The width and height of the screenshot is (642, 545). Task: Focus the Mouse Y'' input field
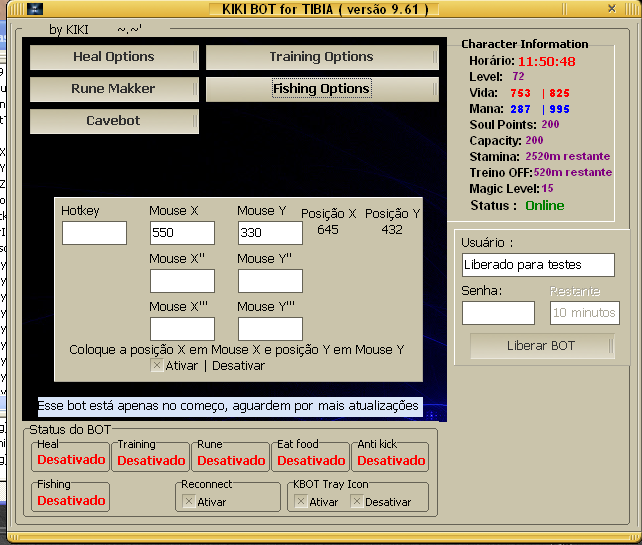270,281
